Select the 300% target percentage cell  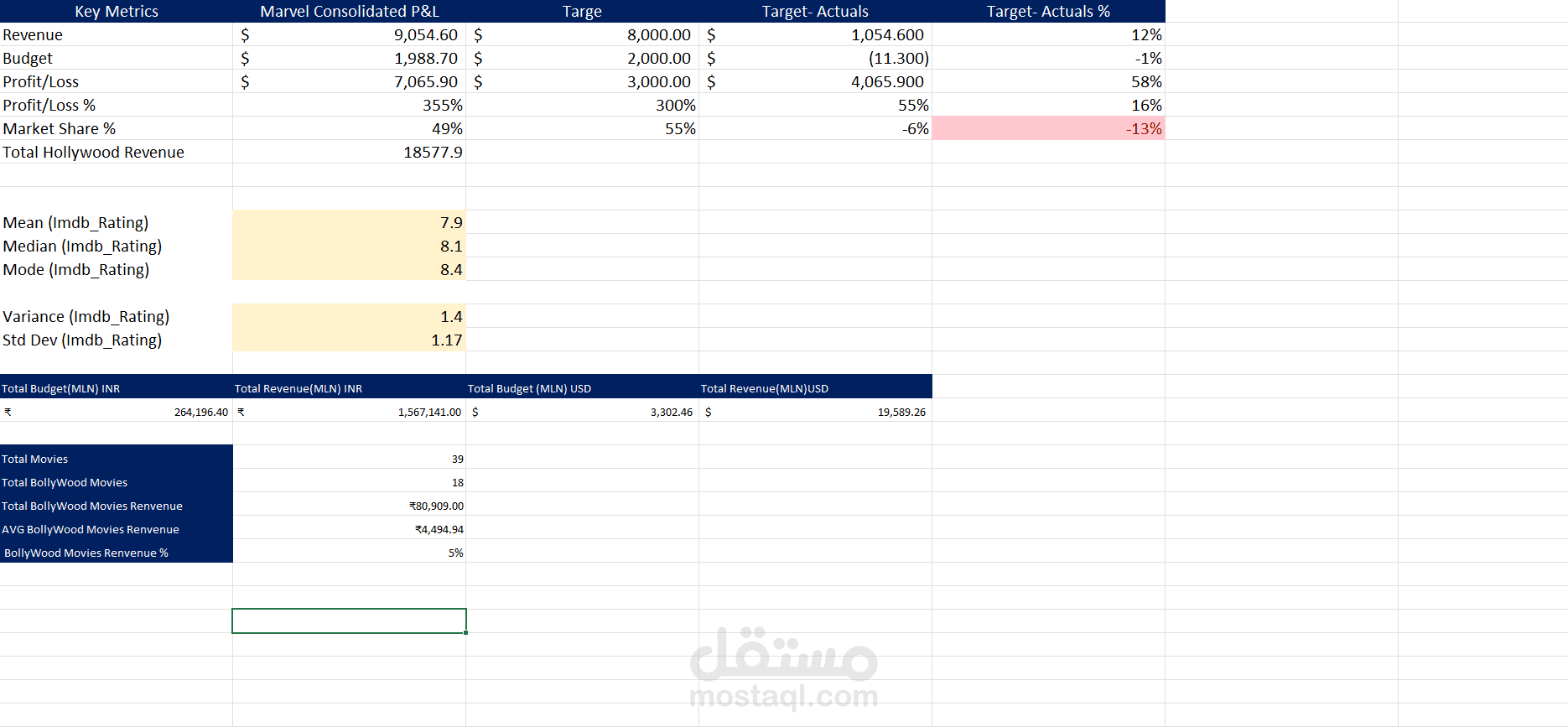click(582, 105)
